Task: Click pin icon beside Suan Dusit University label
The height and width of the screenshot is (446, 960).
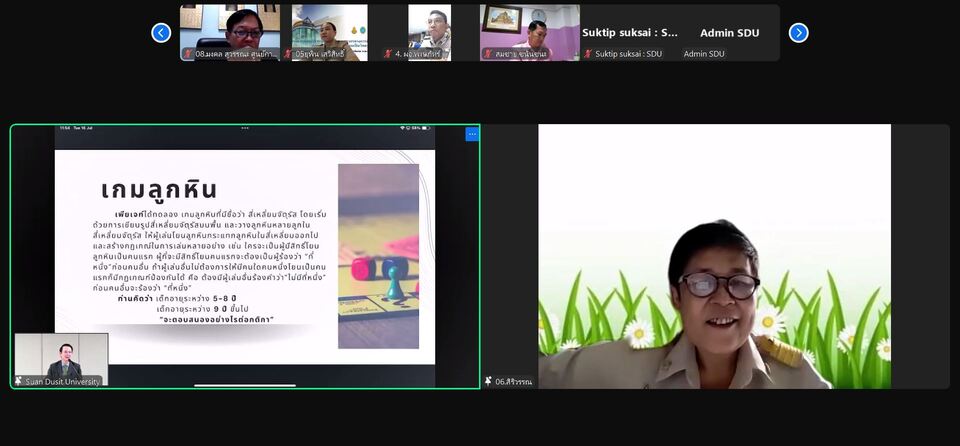Action: click(19, 381)
